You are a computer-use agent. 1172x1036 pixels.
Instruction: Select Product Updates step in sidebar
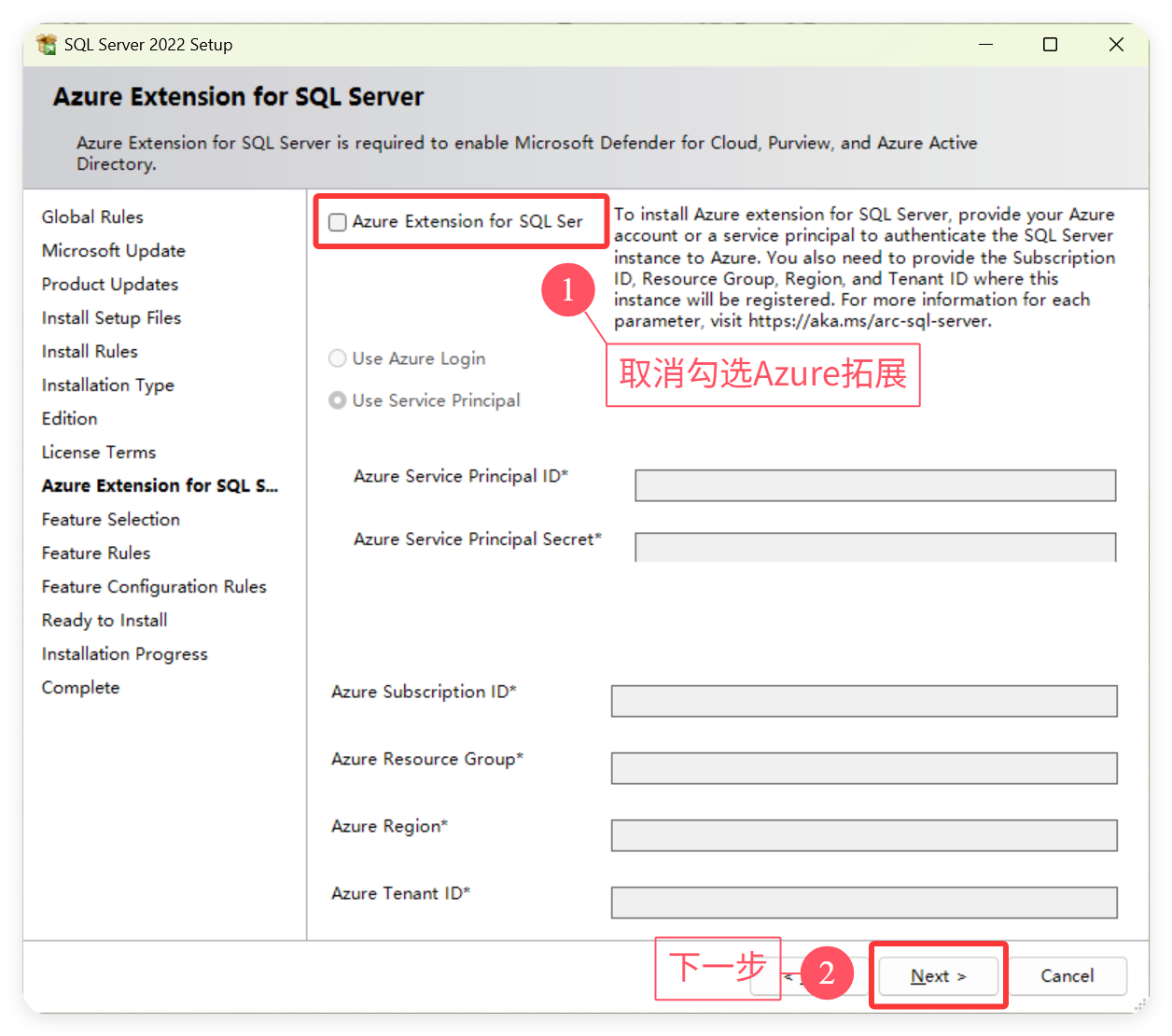pyautogui.click(x=110, y=285)
